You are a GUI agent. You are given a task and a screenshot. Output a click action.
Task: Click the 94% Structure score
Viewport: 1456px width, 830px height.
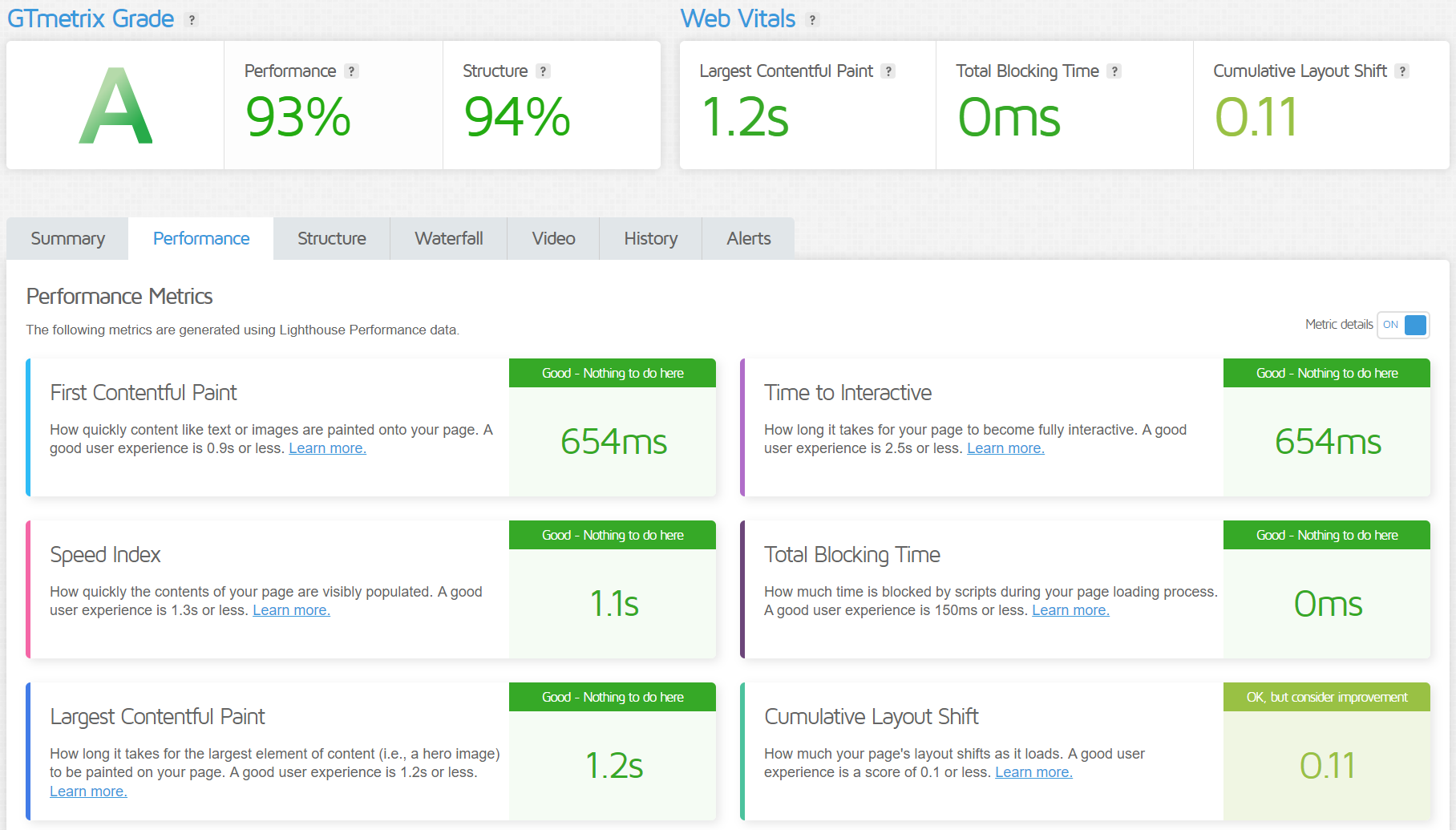[x=517, y=117]
